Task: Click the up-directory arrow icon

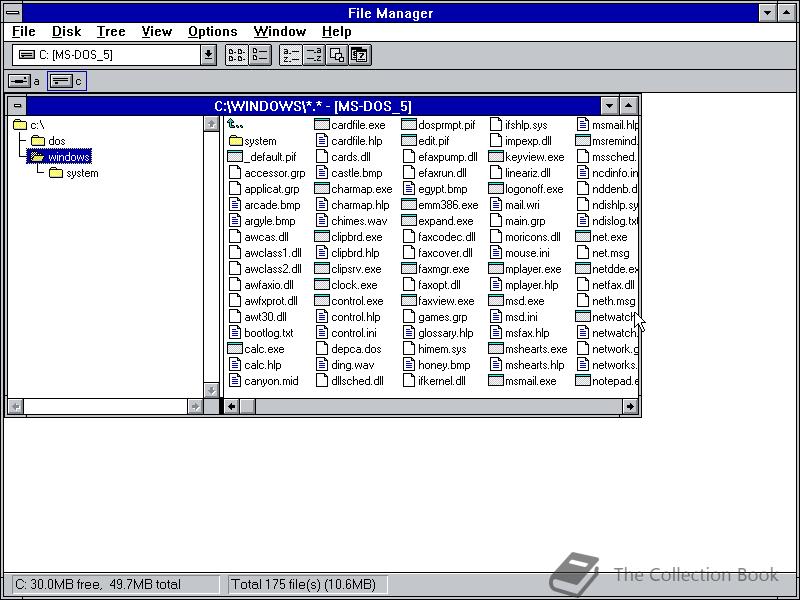Action: [x=235, y=124]
